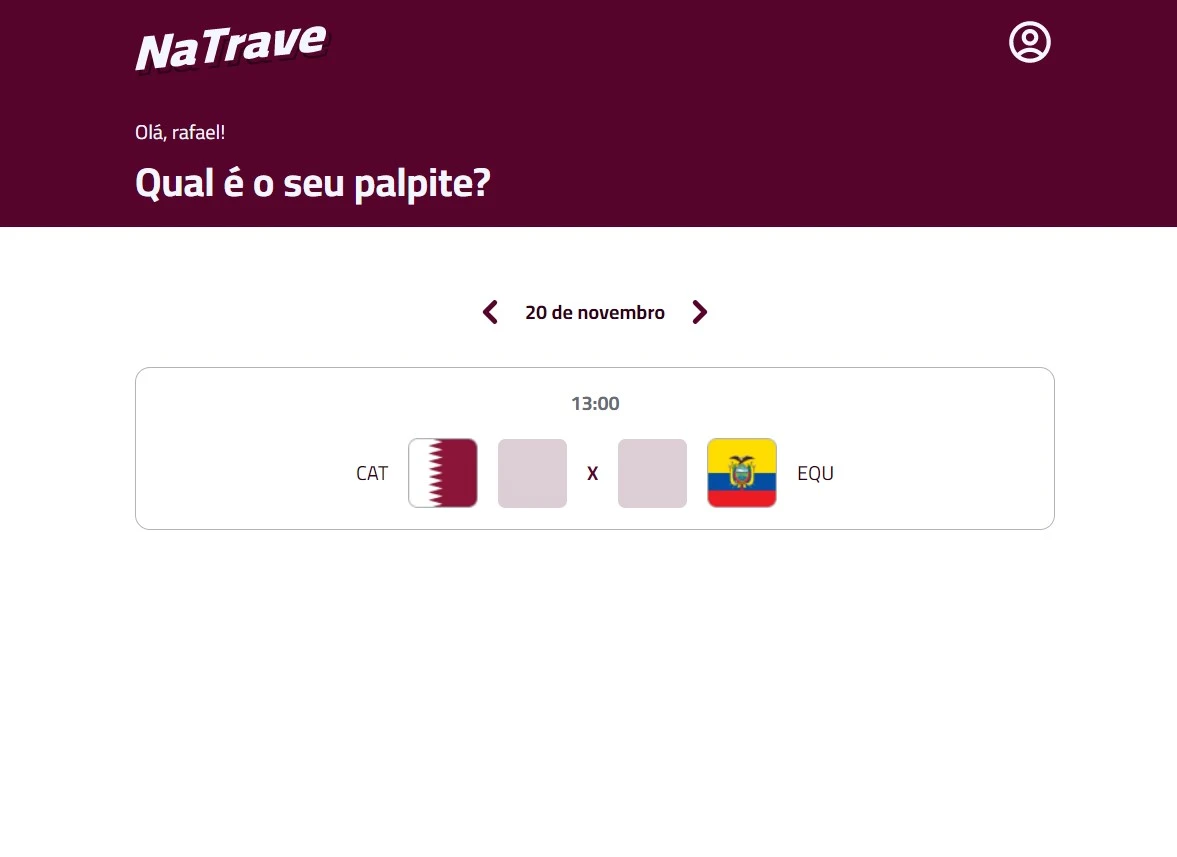The image size is (1177, 857).
Task: Click the NaTrave logo
Action: pos(231,47)
